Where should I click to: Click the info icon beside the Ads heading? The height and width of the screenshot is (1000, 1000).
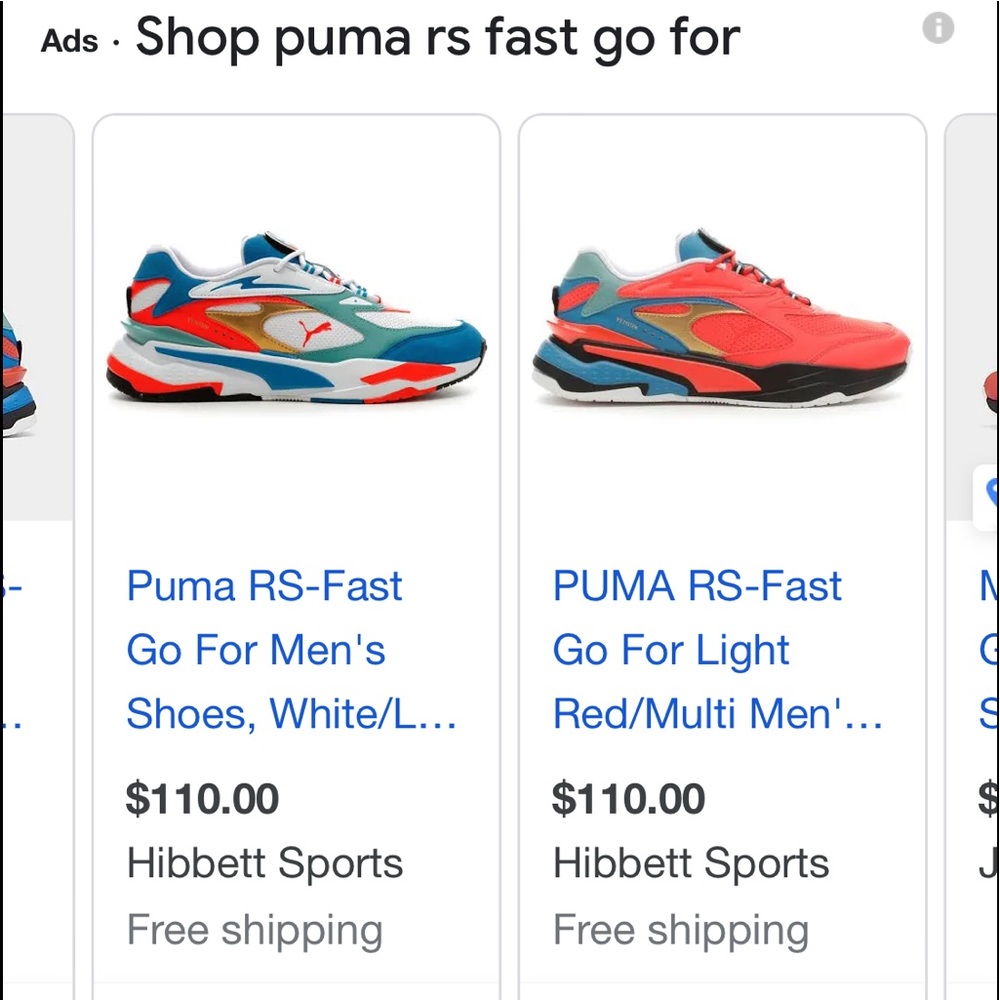(x=938, y=27)
